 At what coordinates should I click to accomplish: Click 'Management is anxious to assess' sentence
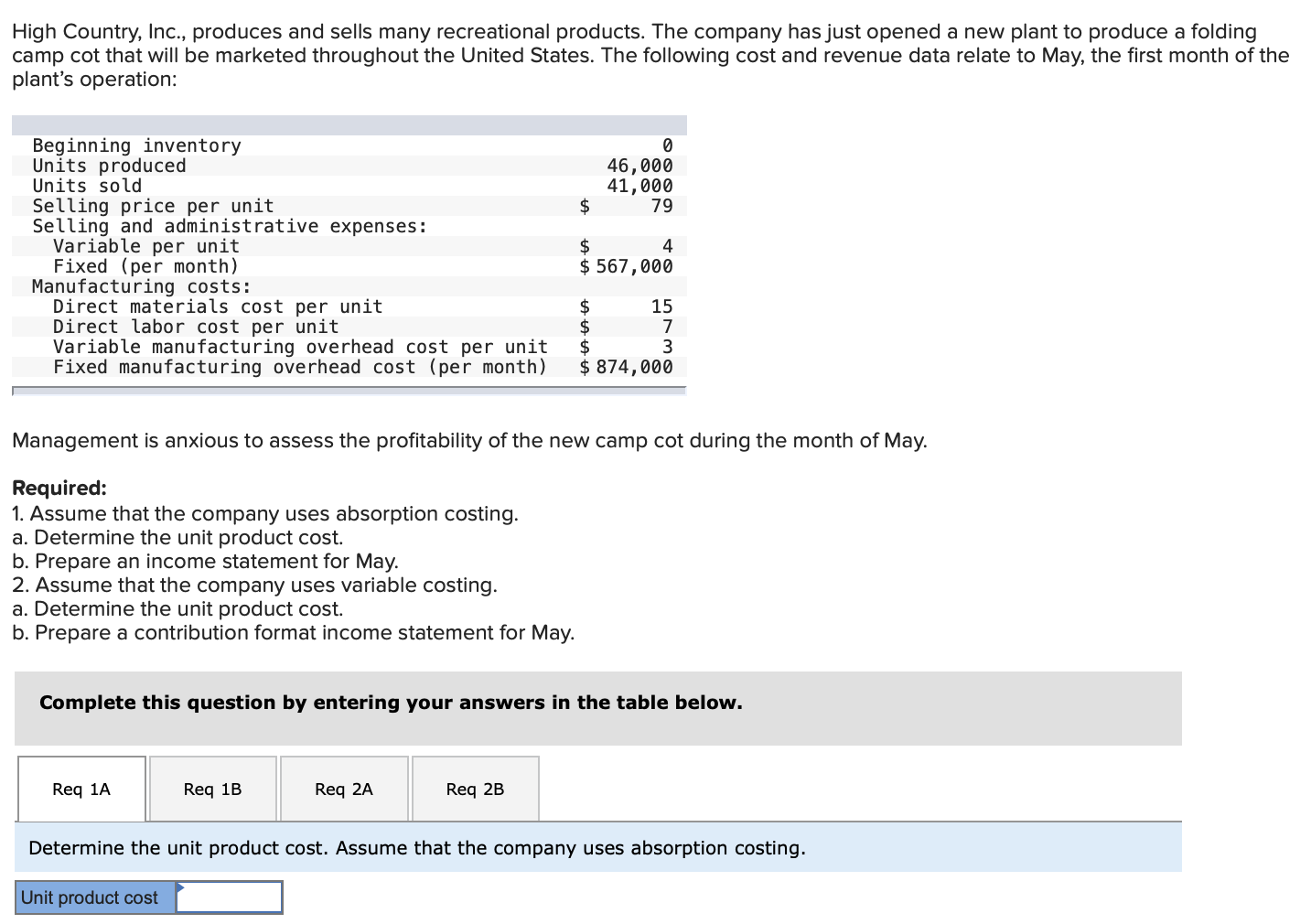[469, 440]
